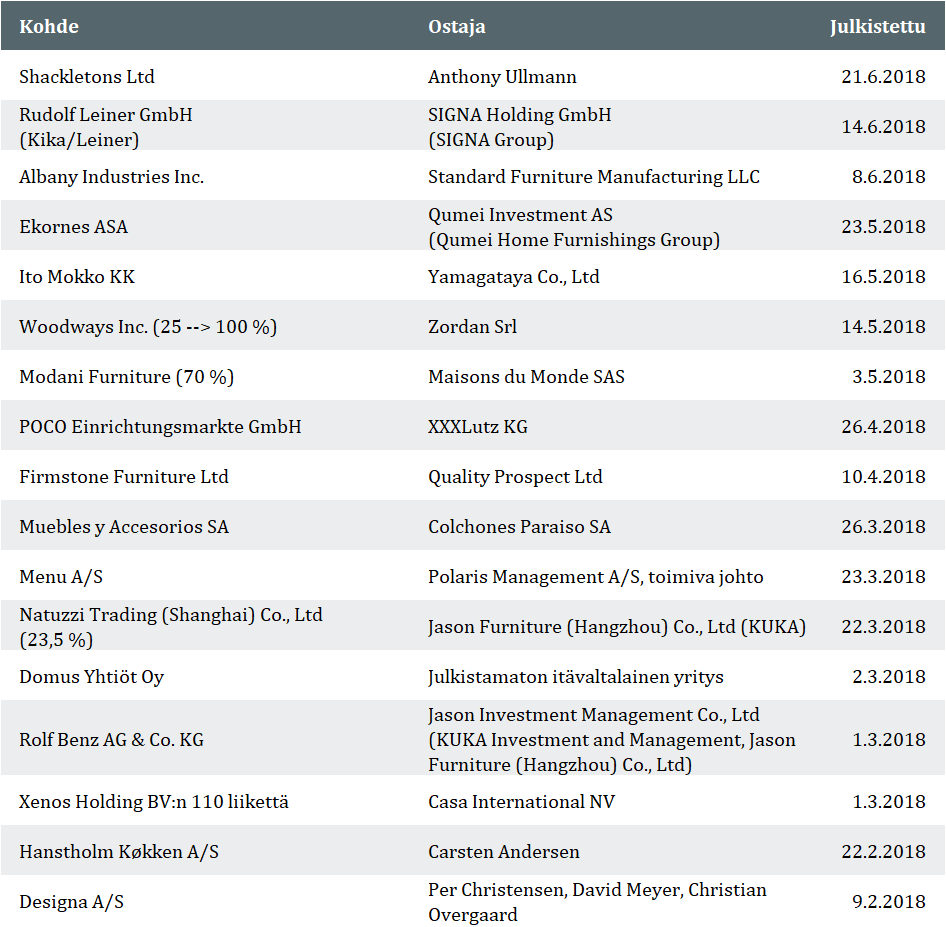Select Maisons du Monde SAS cell
This screenshot has width=946, height=927.
526,377
